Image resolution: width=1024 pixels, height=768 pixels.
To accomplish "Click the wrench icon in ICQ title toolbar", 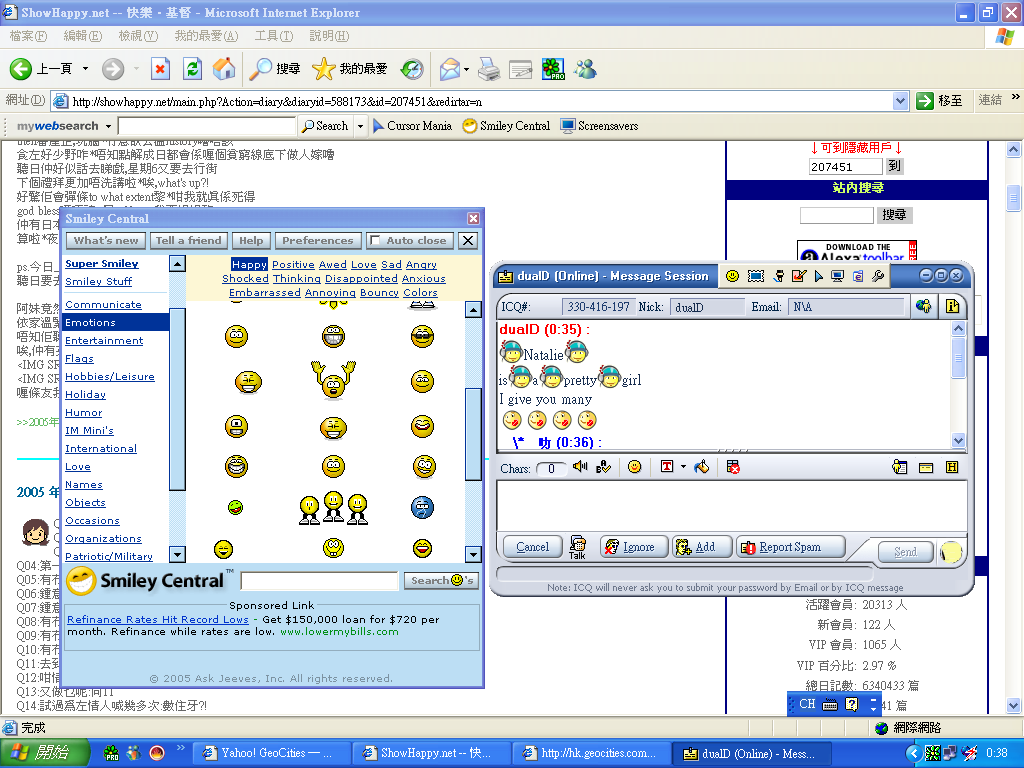I will pyautogui.click(x=878, y=276).
